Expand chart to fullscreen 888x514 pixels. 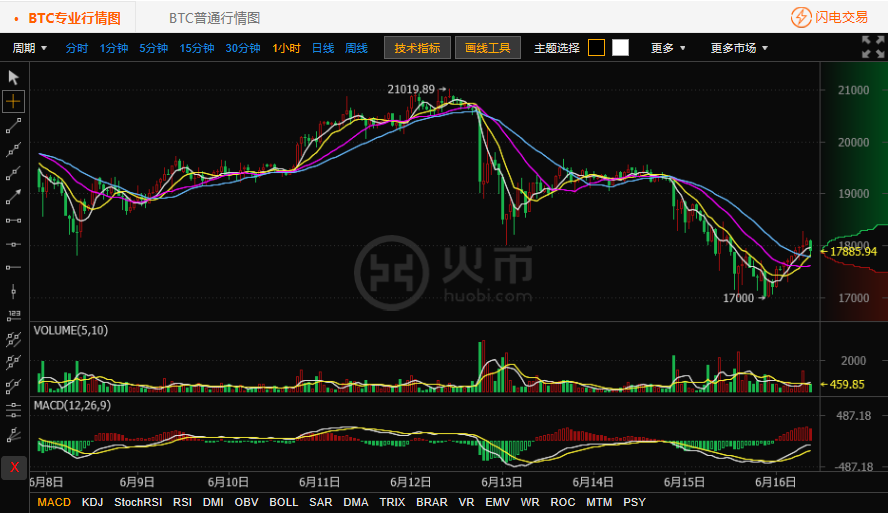pos(872,47)
